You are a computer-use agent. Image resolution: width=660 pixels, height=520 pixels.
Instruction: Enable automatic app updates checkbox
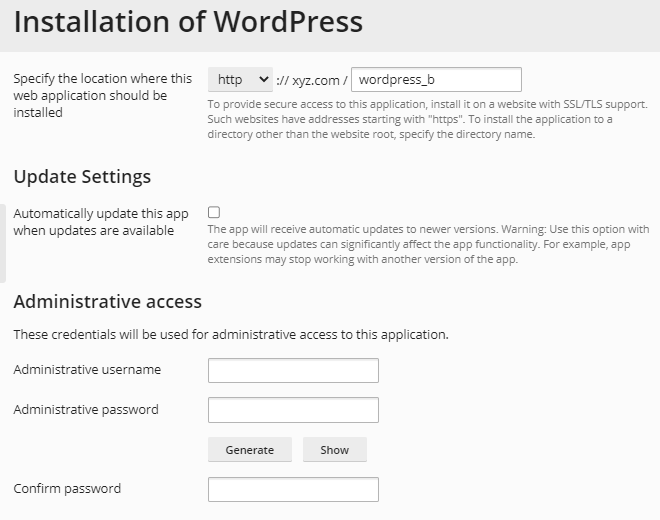[214, 212]
